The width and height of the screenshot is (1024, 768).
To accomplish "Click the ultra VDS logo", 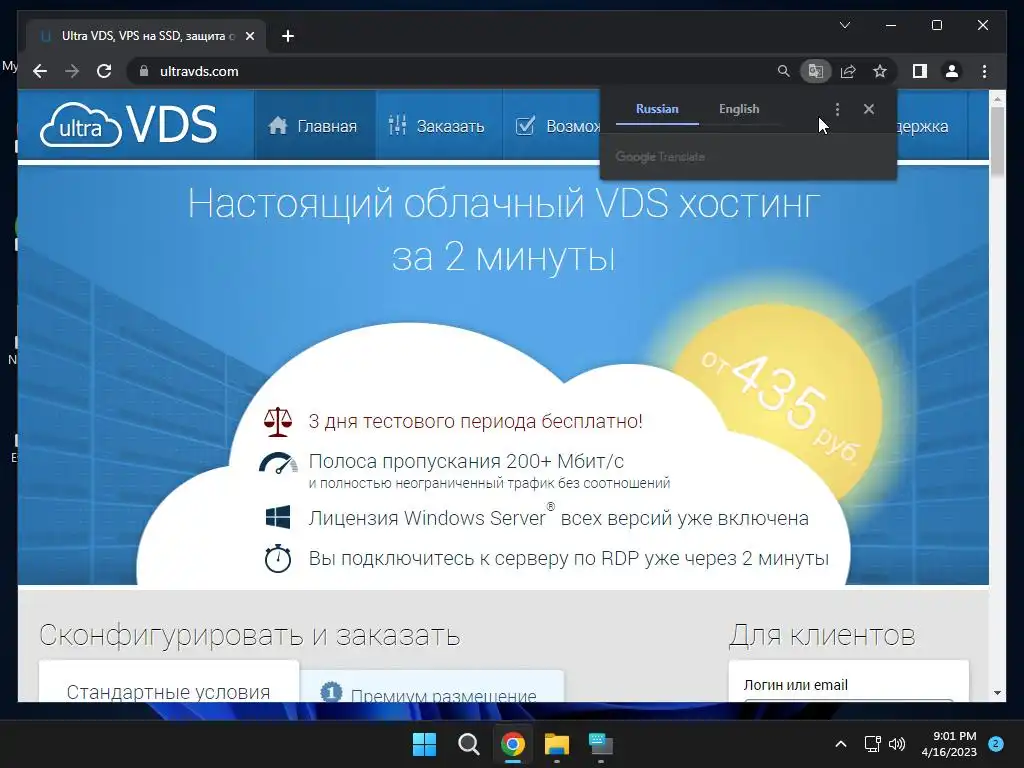I will (128, 124).
